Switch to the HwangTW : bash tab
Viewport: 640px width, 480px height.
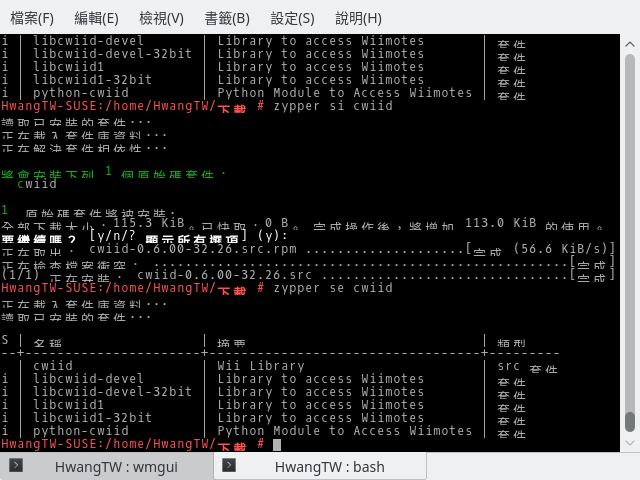(x=320, y=466)
